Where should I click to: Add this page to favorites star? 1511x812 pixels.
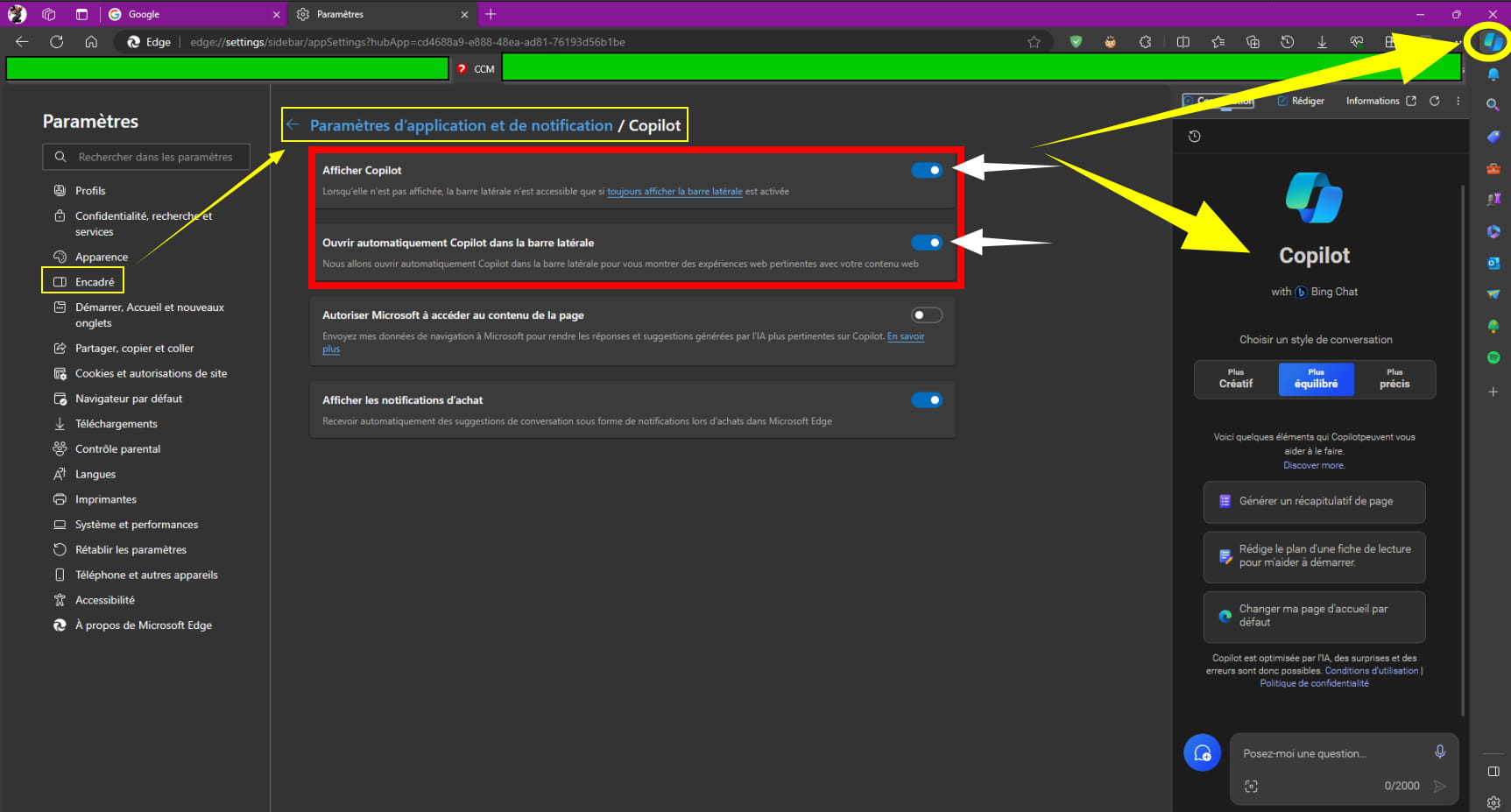tap(1034, 42)
